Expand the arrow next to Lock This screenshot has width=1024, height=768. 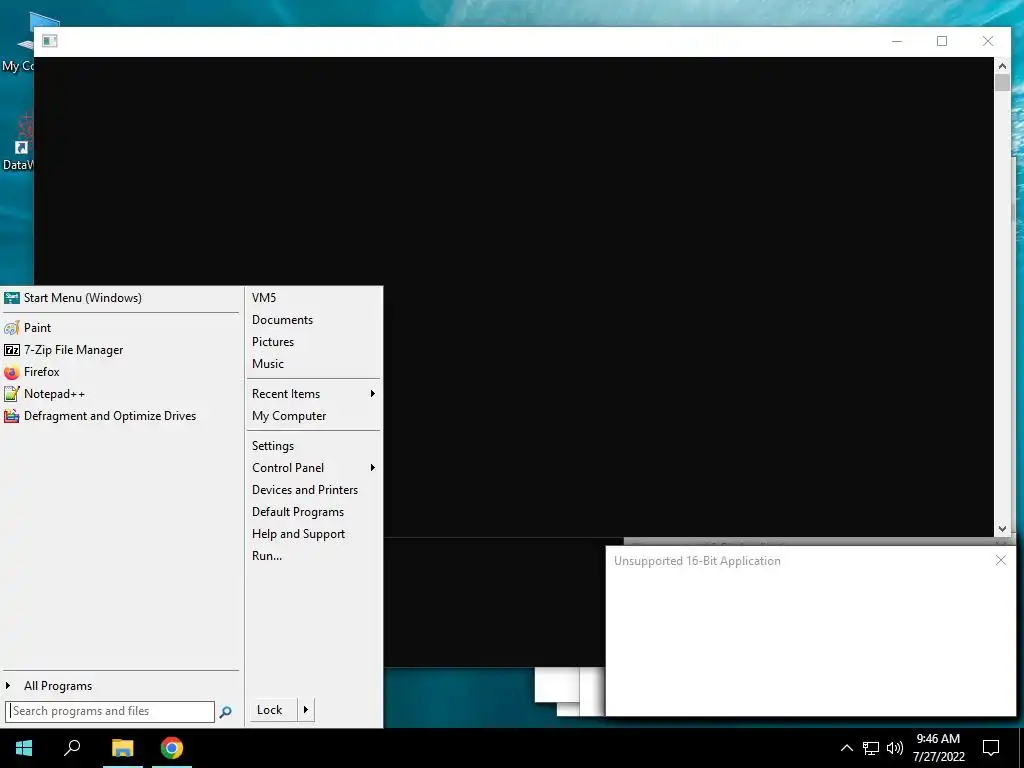(306, 710)
